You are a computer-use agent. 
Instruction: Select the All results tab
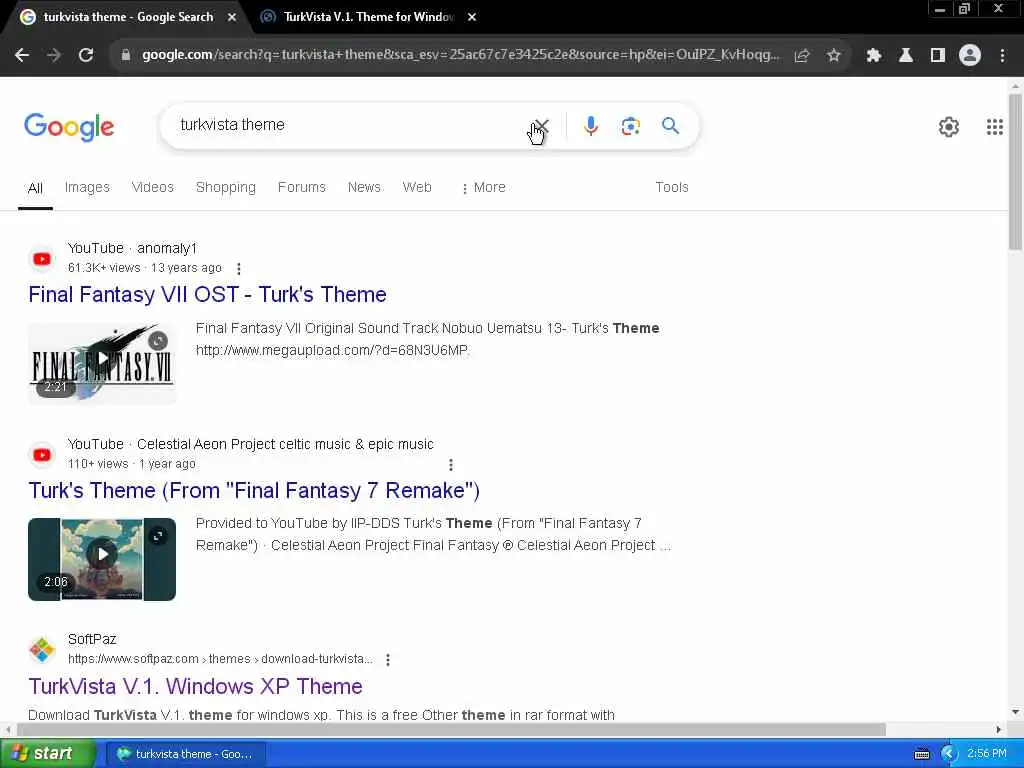click(35, 188)
